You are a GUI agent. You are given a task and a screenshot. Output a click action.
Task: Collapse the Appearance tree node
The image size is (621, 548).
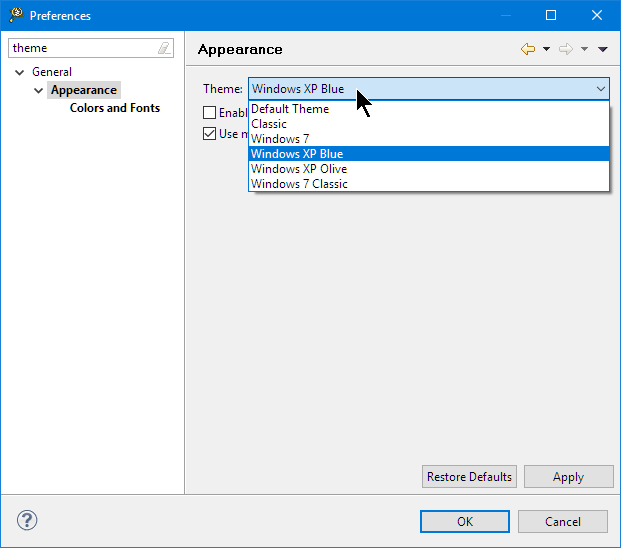coord(38,91)
